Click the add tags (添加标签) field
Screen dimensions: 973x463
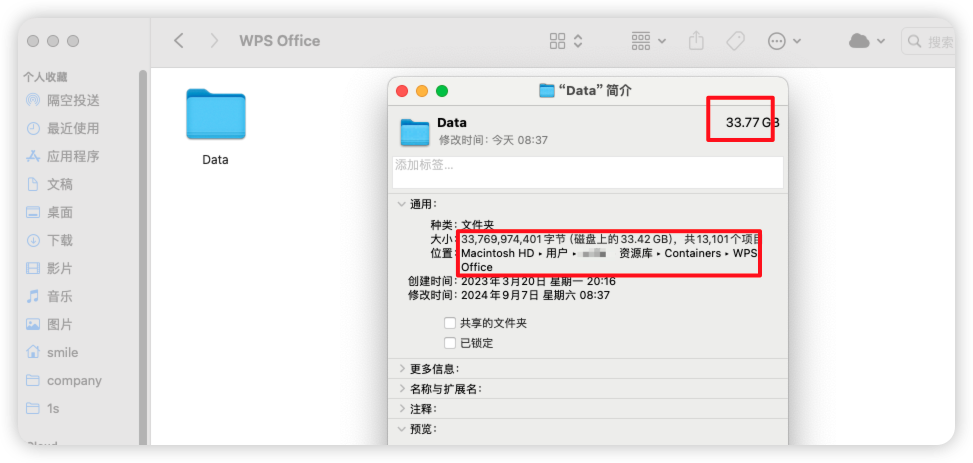coord(587,172)
